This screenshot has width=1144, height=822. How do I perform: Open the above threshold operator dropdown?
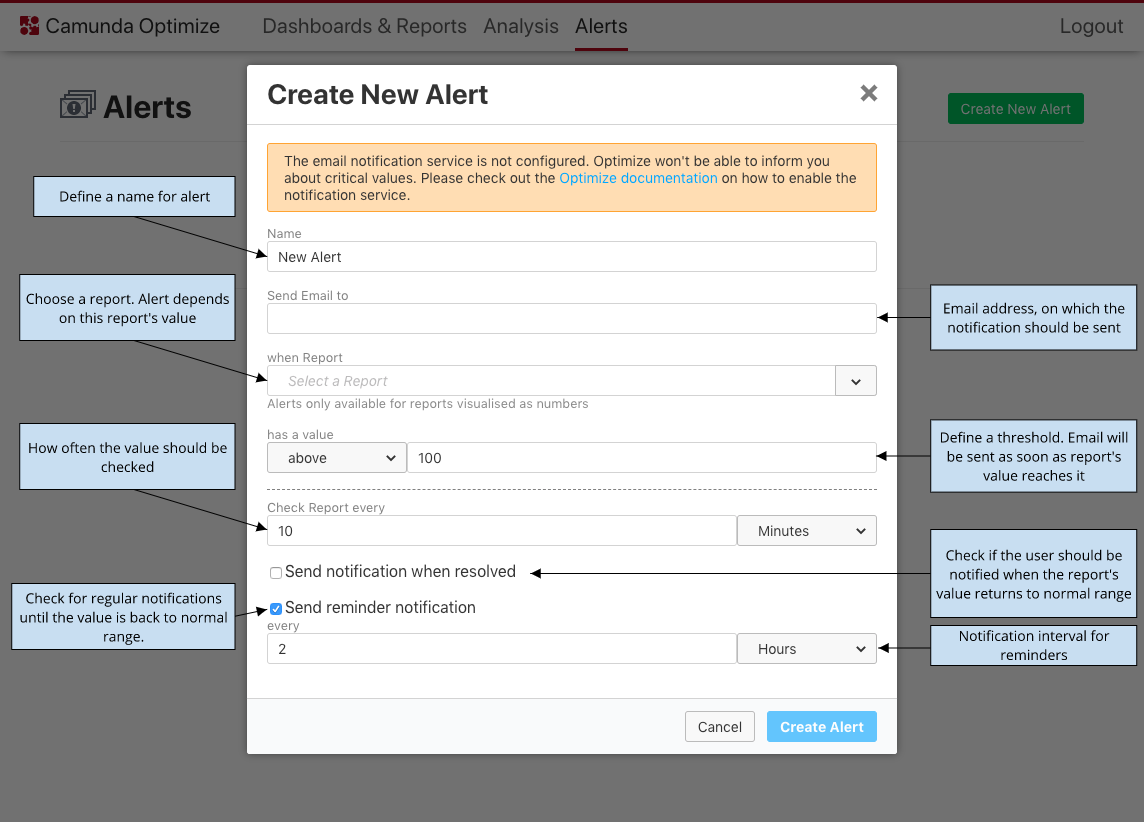pos(337,458)
